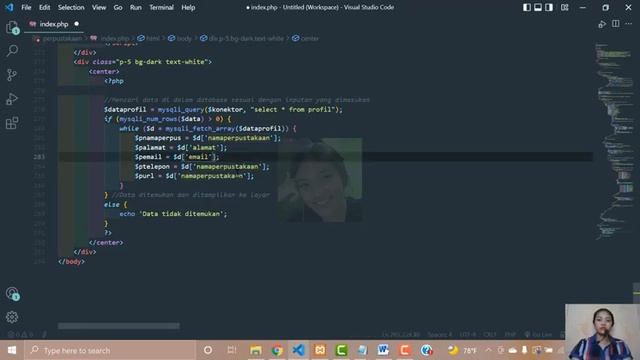Screen dimensions: 640x360
Task: Click the problems errors and warnings indicator
Action: click(x=21, y=335)
